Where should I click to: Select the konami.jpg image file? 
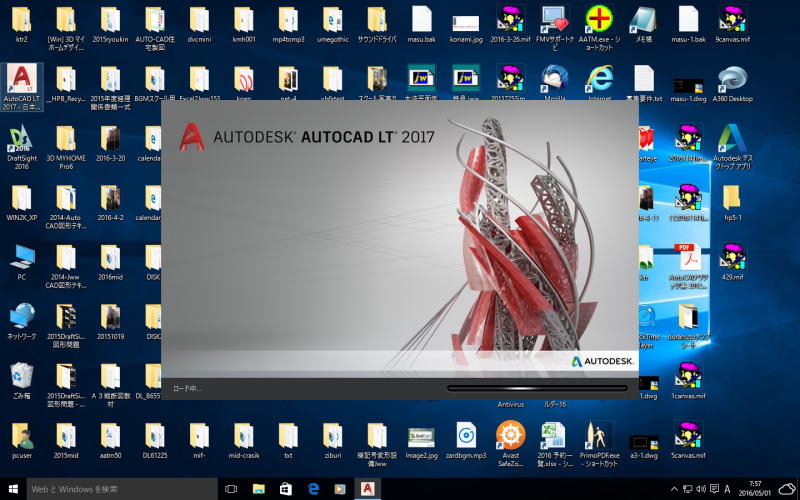(x=466, y=29)
